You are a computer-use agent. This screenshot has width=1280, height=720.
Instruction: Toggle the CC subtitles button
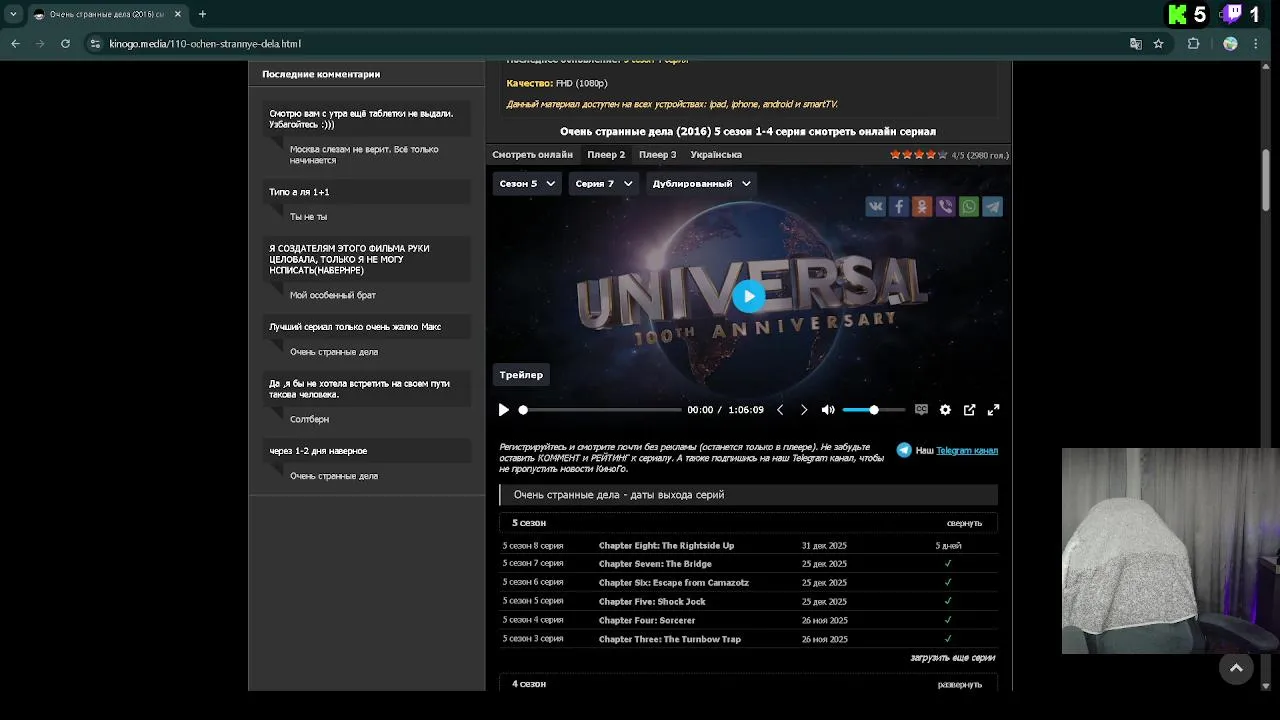point(921,410)
